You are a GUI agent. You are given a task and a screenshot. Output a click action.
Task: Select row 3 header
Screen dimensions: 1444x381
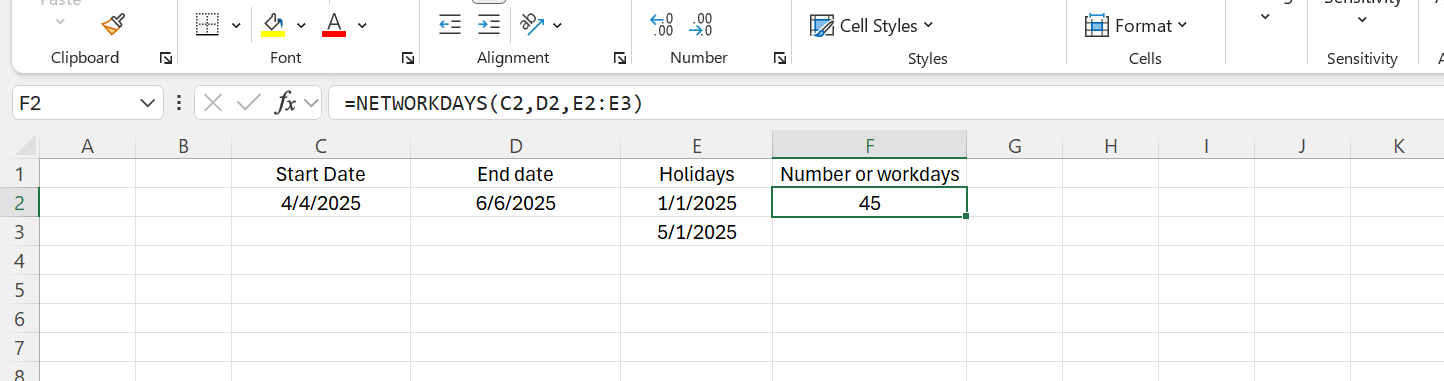pos(20,232)
